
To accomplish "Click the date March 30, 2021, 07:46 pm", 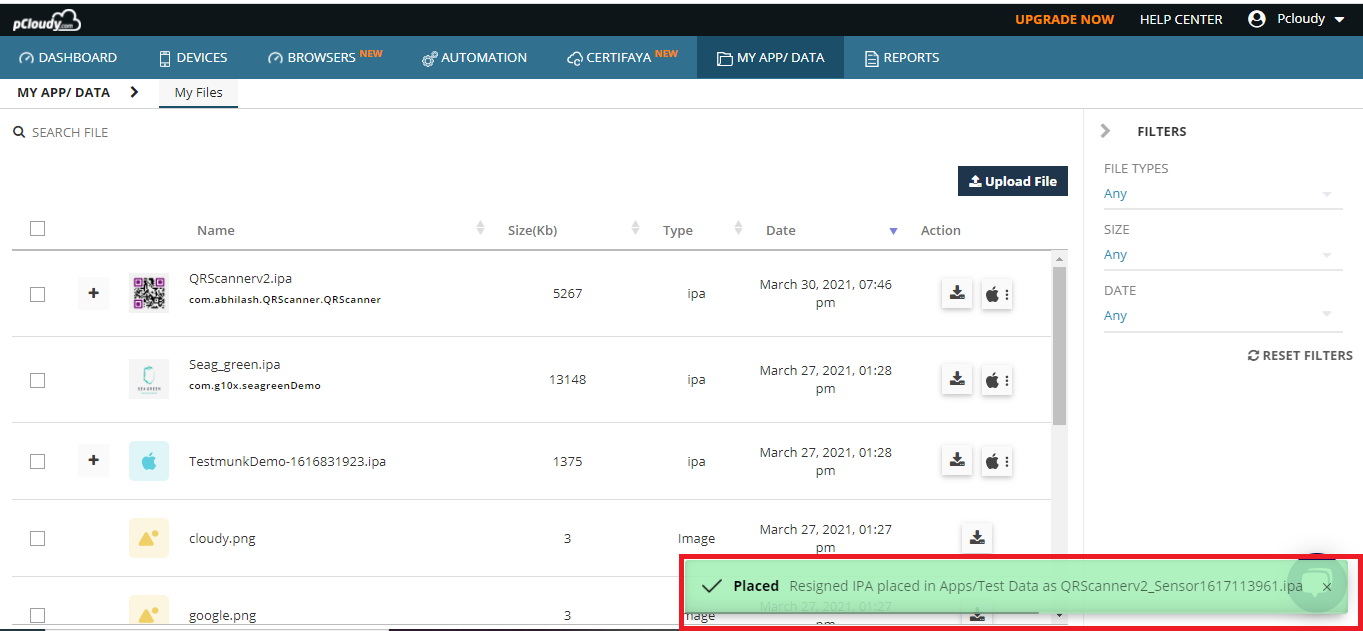I will coord(825,294).
